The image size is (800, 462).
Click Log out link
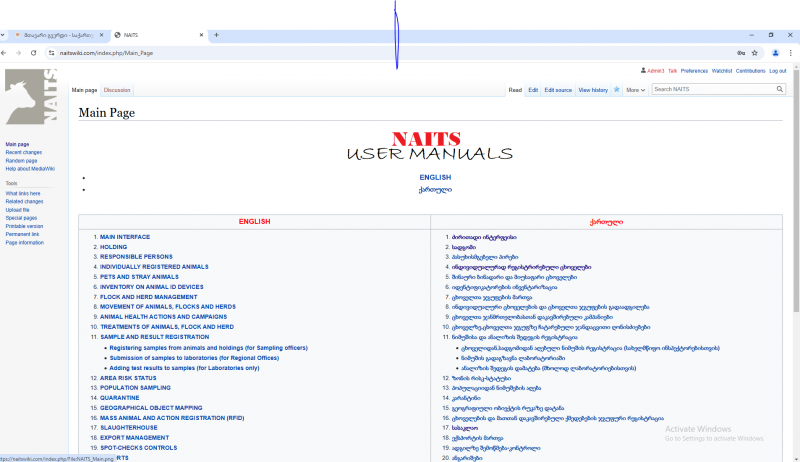778,71
